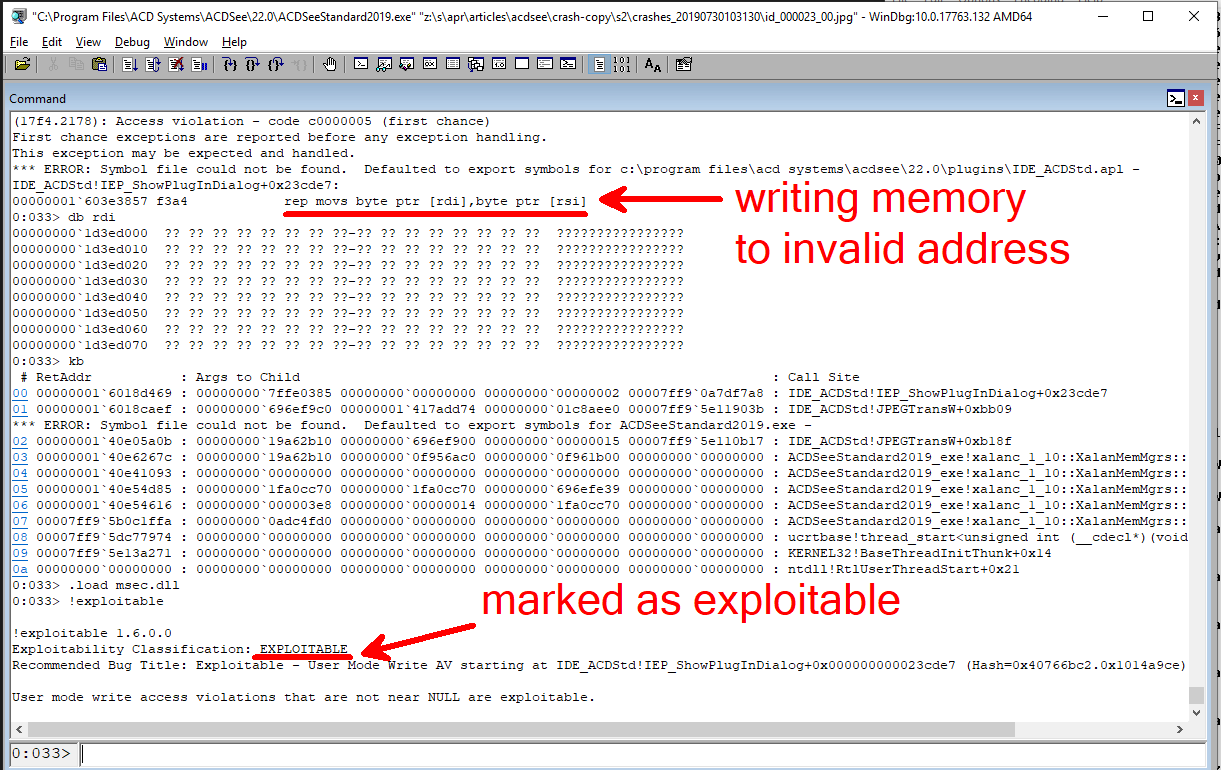1221x770 pixels.
Task: Click the vertical scrollbar of the Command window
Action: click(x=1197, y=415)
